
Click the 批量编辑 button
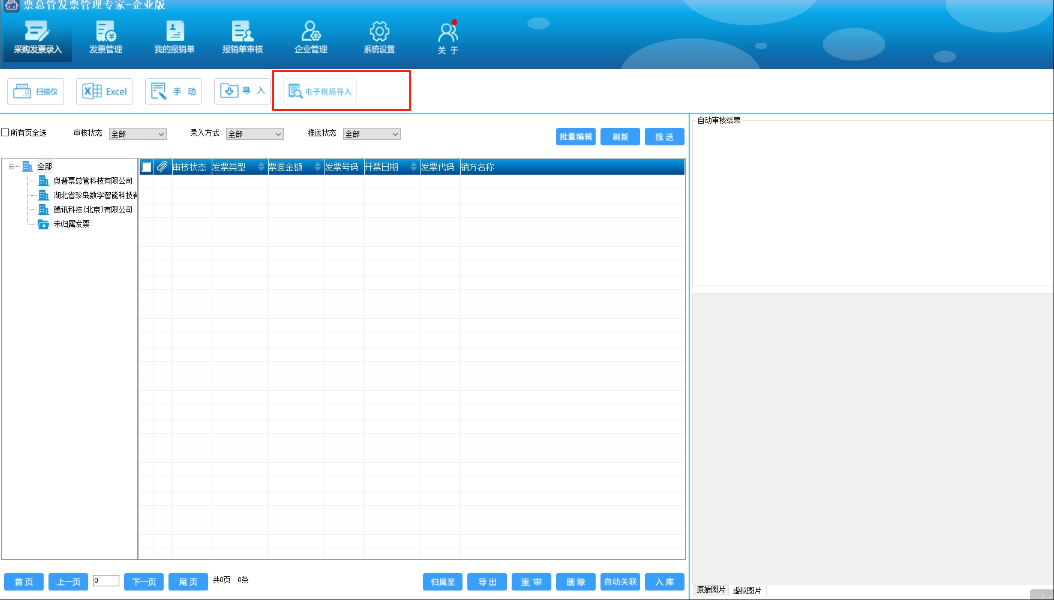pos(575,137)
